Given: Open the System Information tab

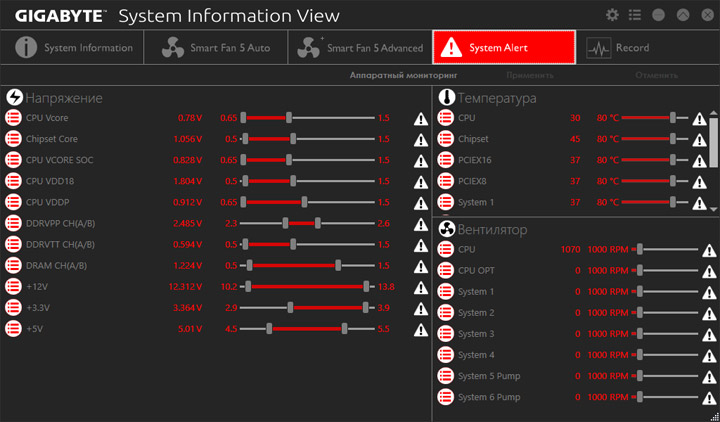Looking at the screenshot, I should click(x=72, y=47).
